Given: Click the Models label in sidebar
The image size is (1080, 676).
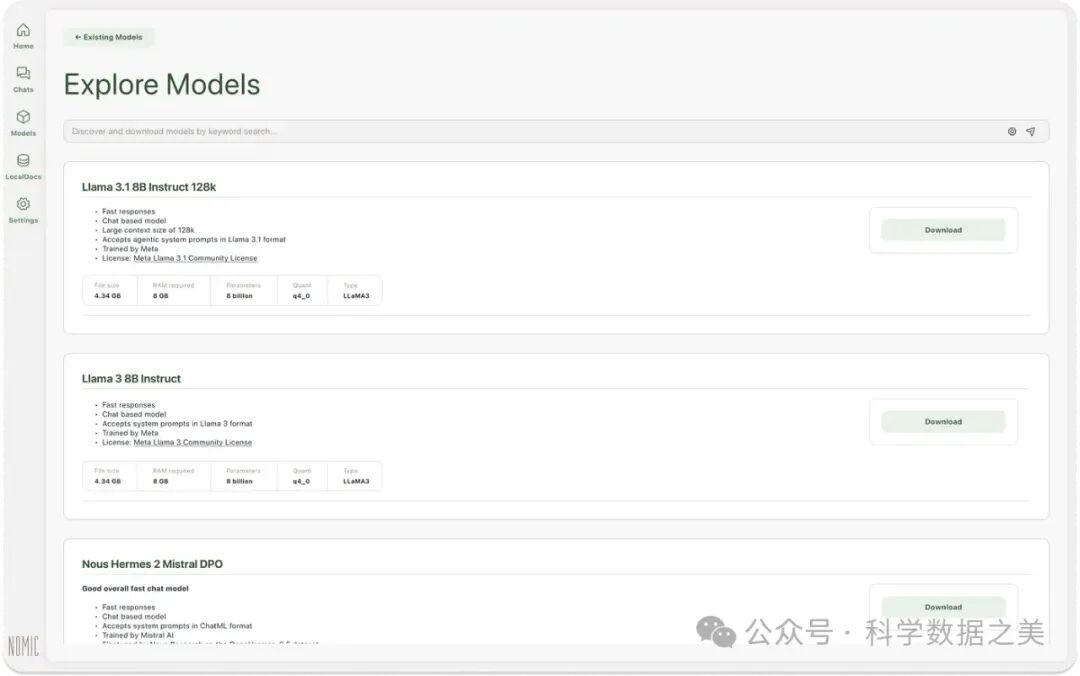Looking at the screenshot, I should 23,133.
